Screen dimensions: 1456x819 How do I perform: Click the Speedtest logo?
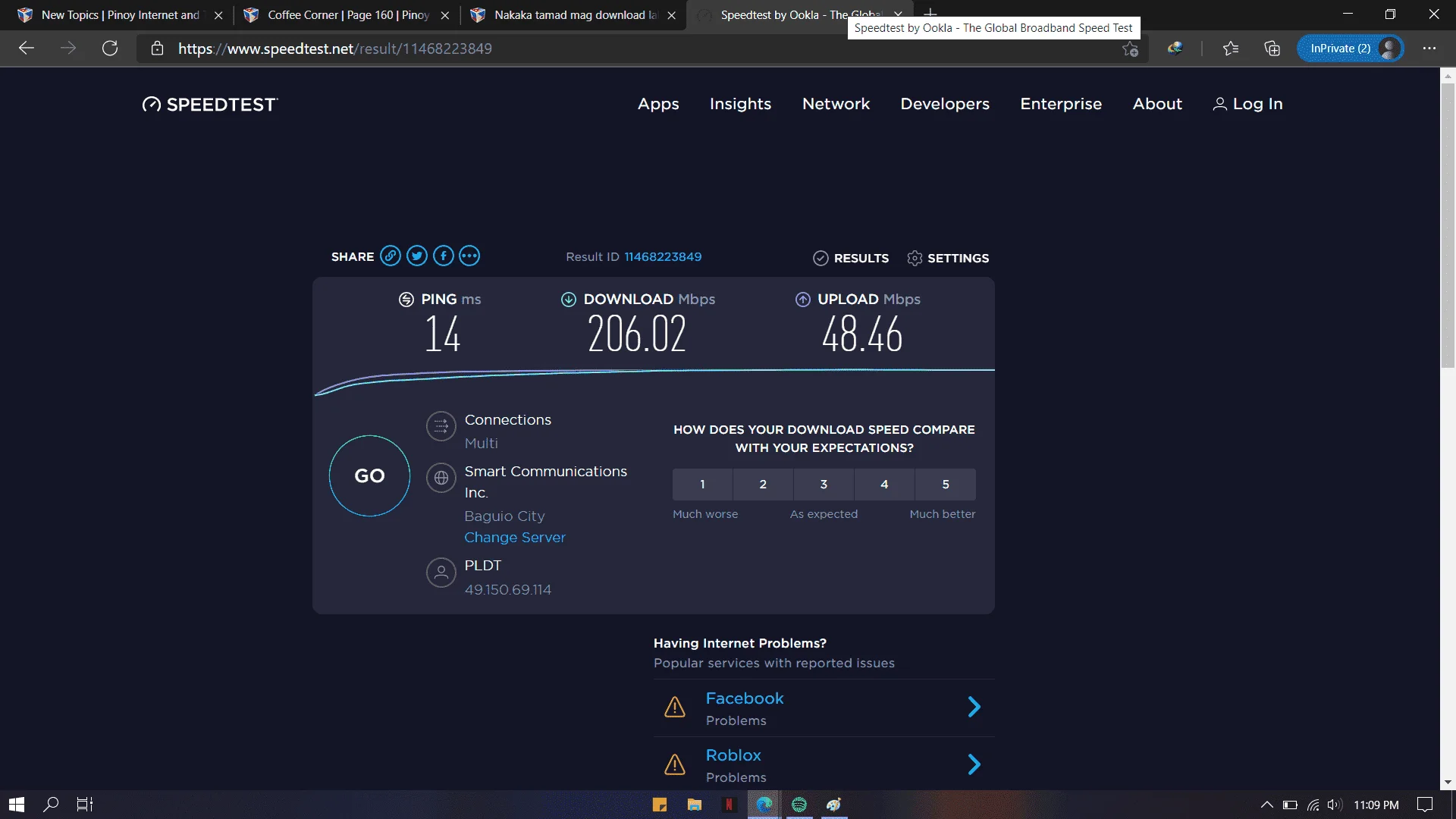(210, 105)
